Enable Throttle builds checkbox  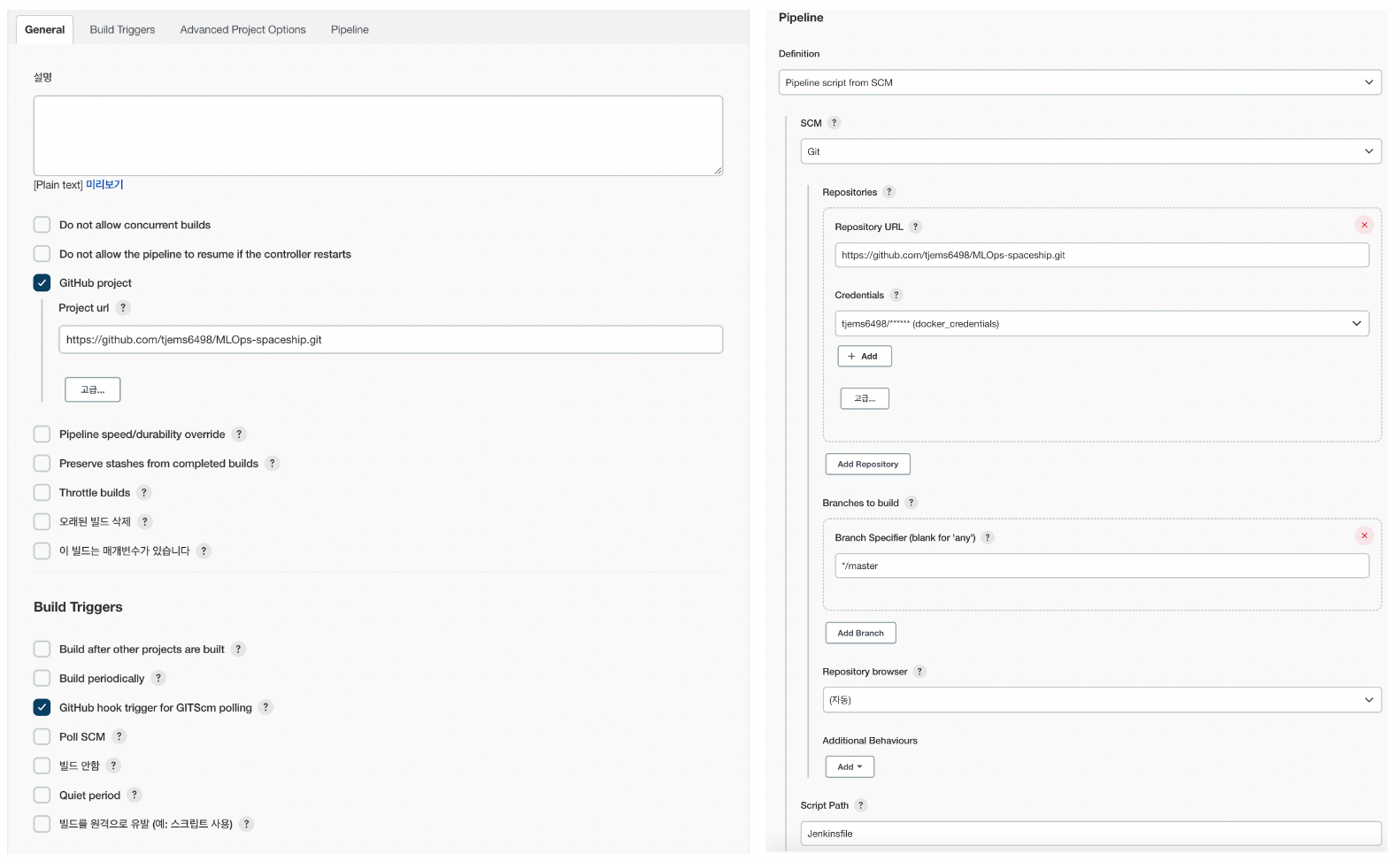(42, 493)
